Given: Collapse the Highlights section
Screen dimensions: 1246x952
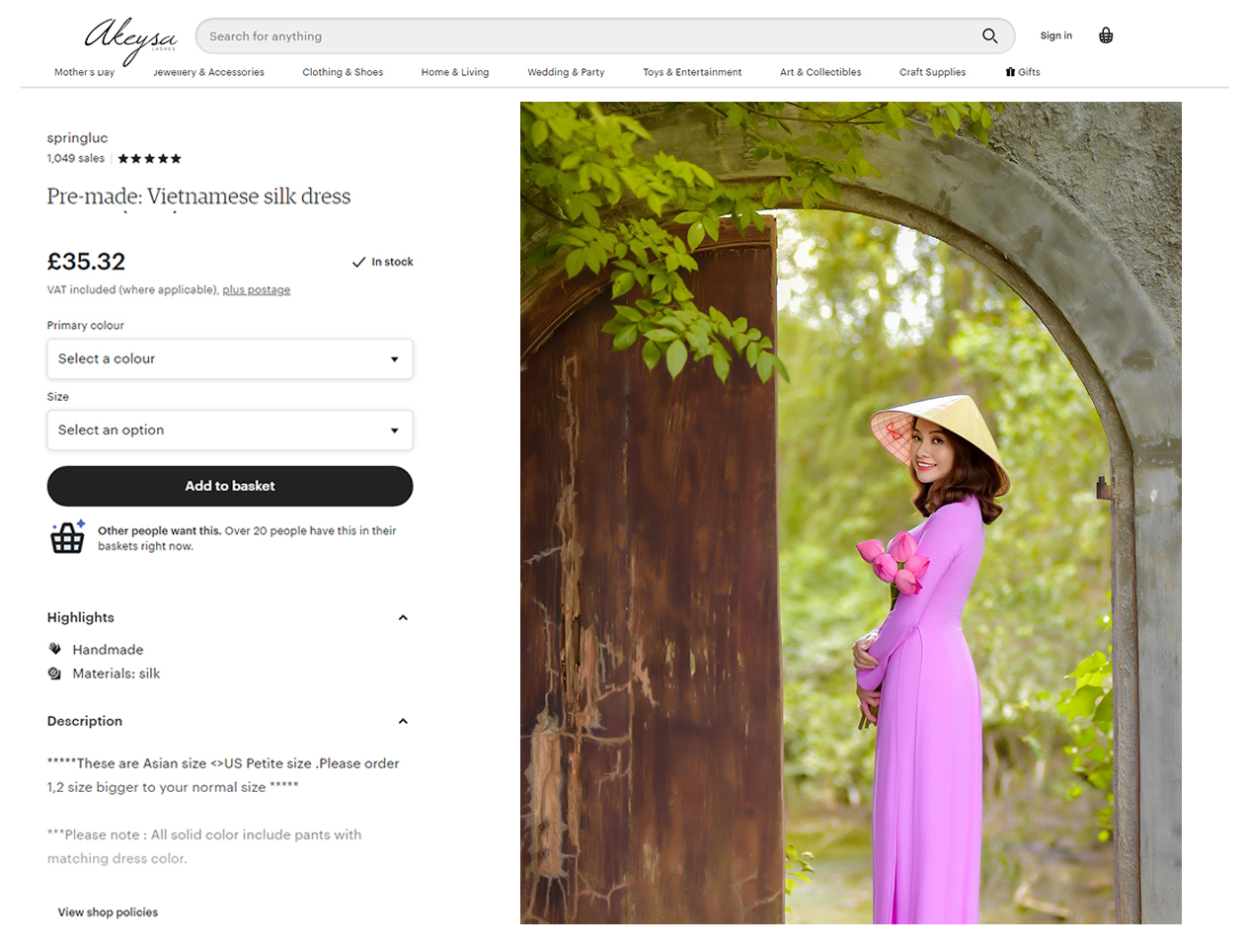Looking at the screenshot, I should (x=403, y=617).
